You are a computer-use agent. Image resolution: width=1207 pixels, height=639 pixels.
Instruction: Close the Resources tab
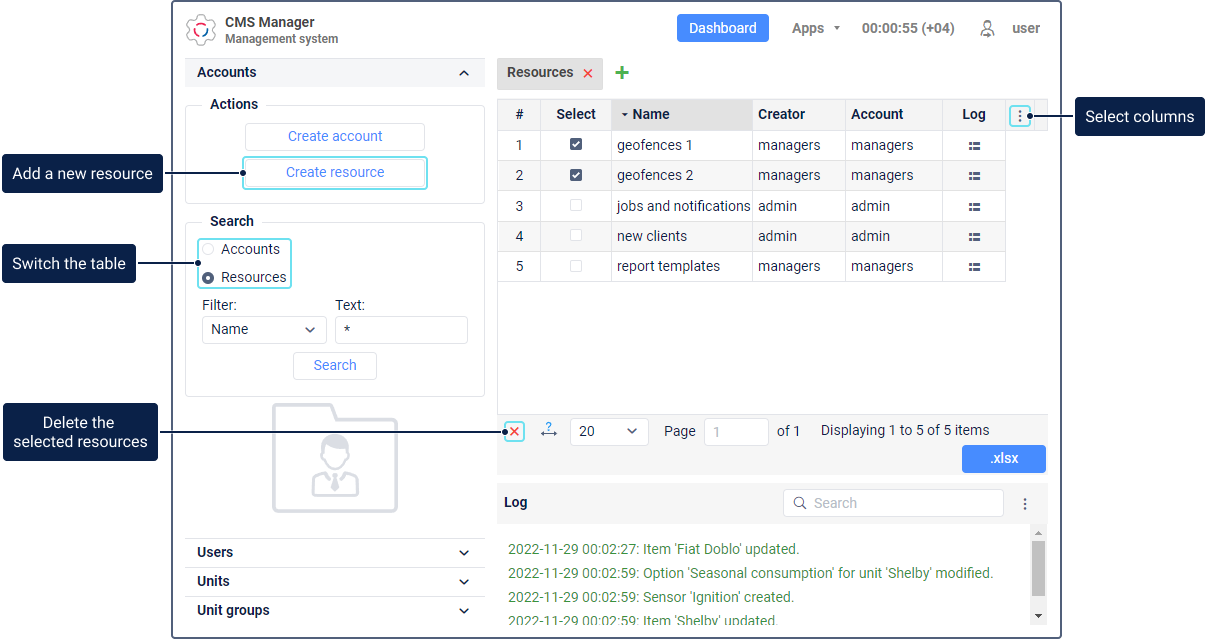(588, 73)
